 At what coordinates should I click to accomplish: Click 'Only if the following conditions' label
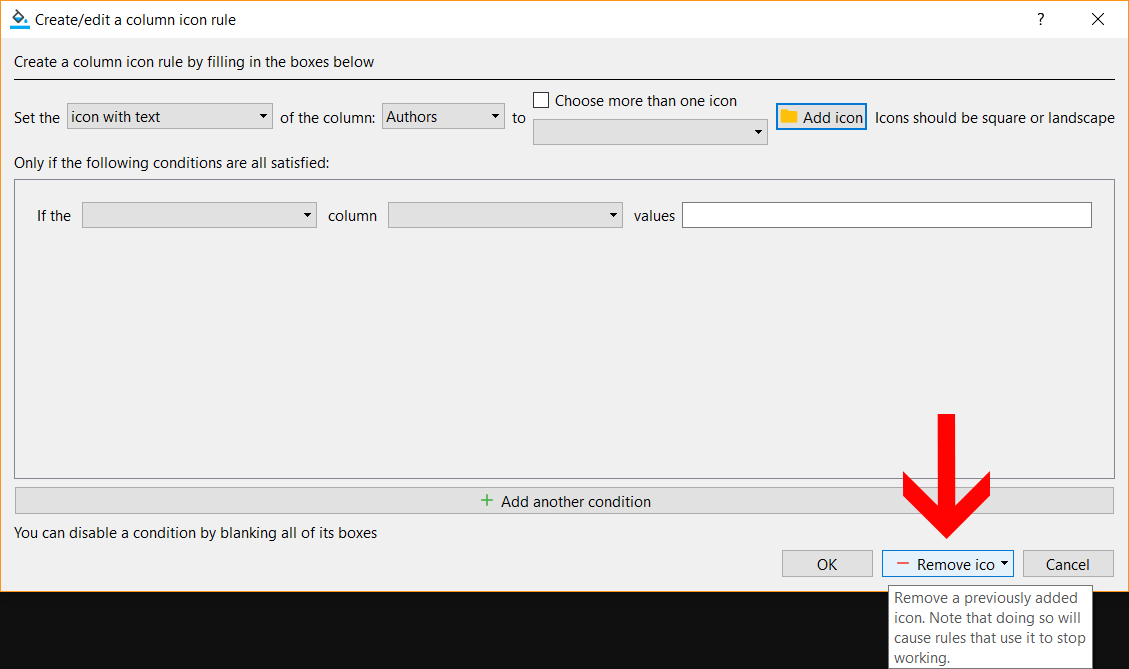(171, 163)
